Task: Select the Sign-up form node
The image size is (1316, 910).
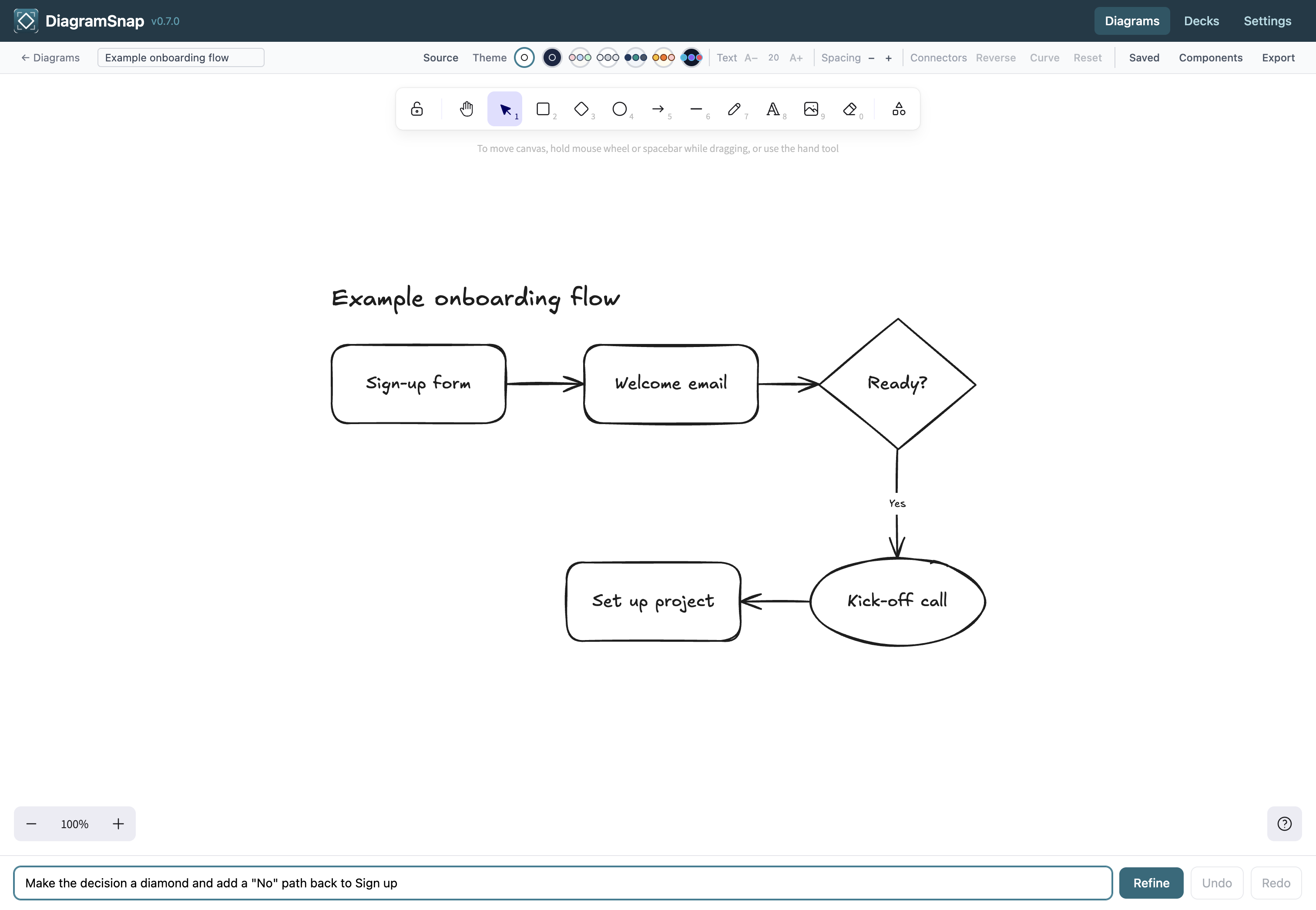Action: click(418, 384)
